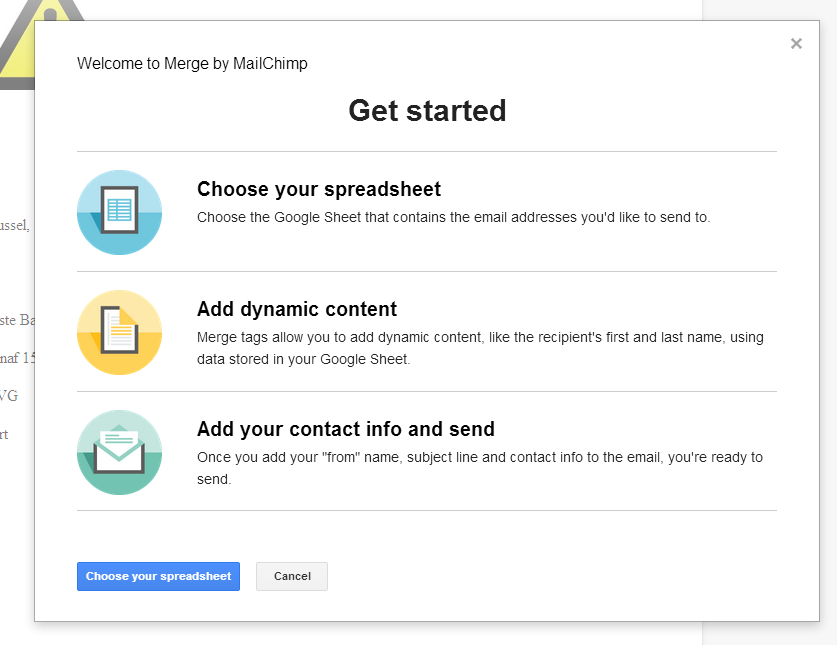837x645 pixels.
Task: Select the "Choose your spreadsheet" heading
Action: click(x=319, y=190)
